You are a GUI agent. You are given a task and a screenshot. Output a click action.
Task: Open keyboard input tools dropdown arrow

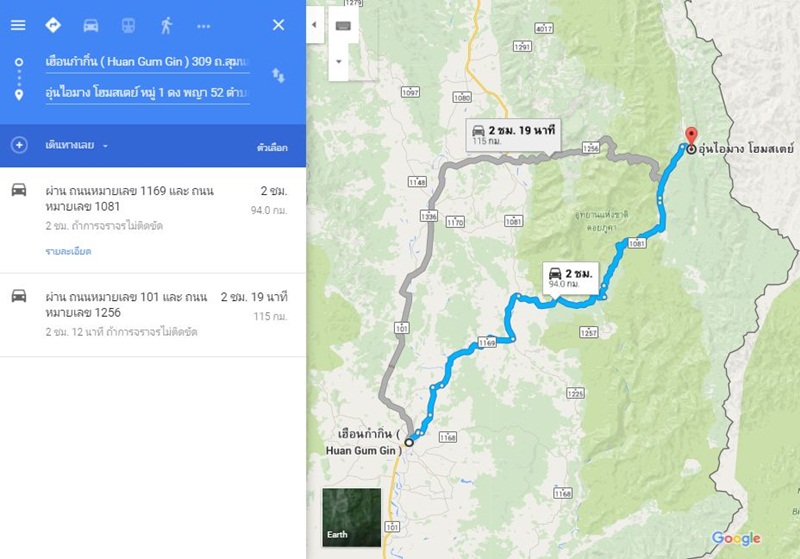(x=339, y=62)
